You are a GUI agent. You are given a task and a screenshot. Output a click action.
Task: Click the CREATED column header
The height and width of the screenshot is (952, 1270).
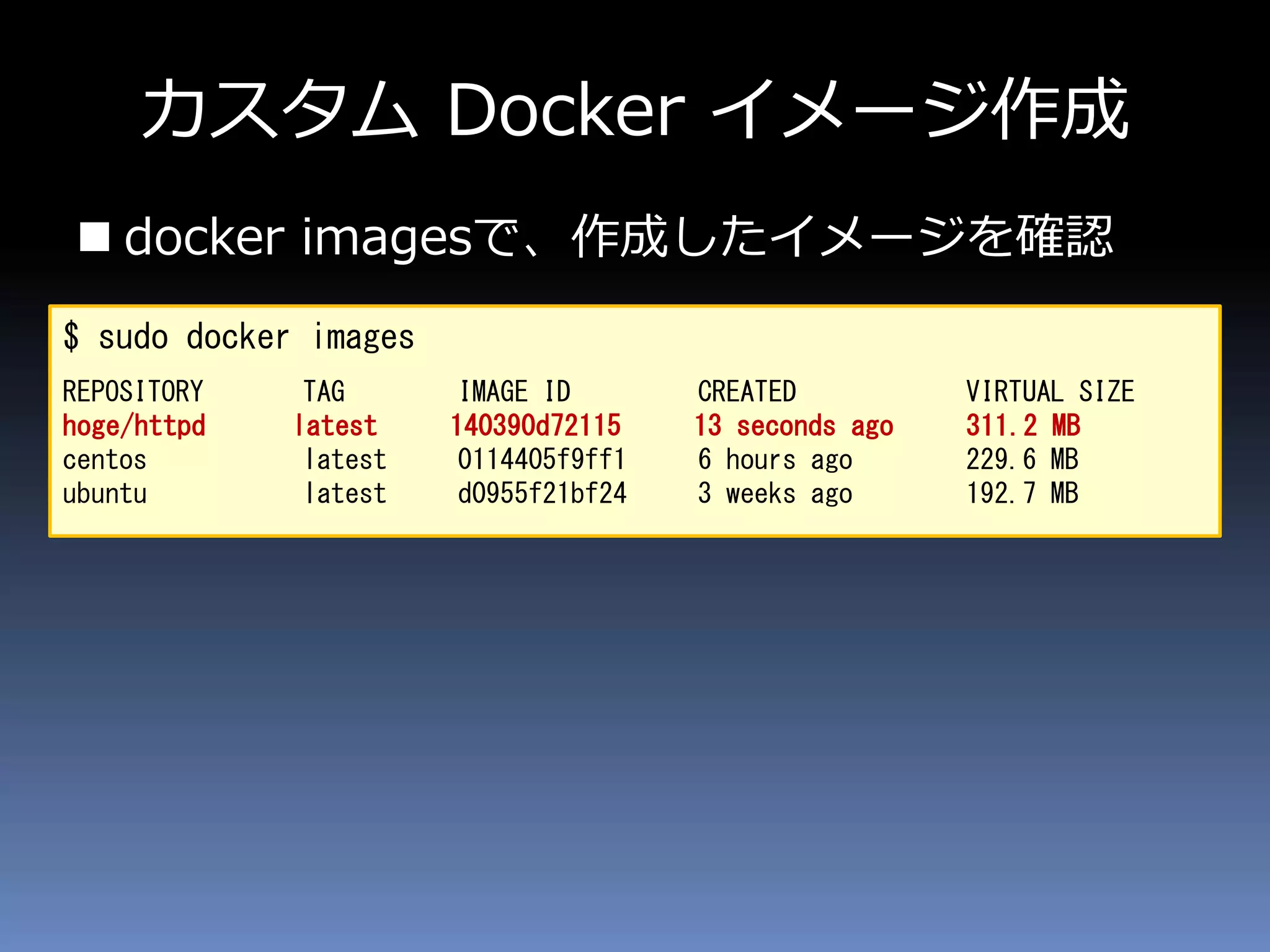point(747,392)
